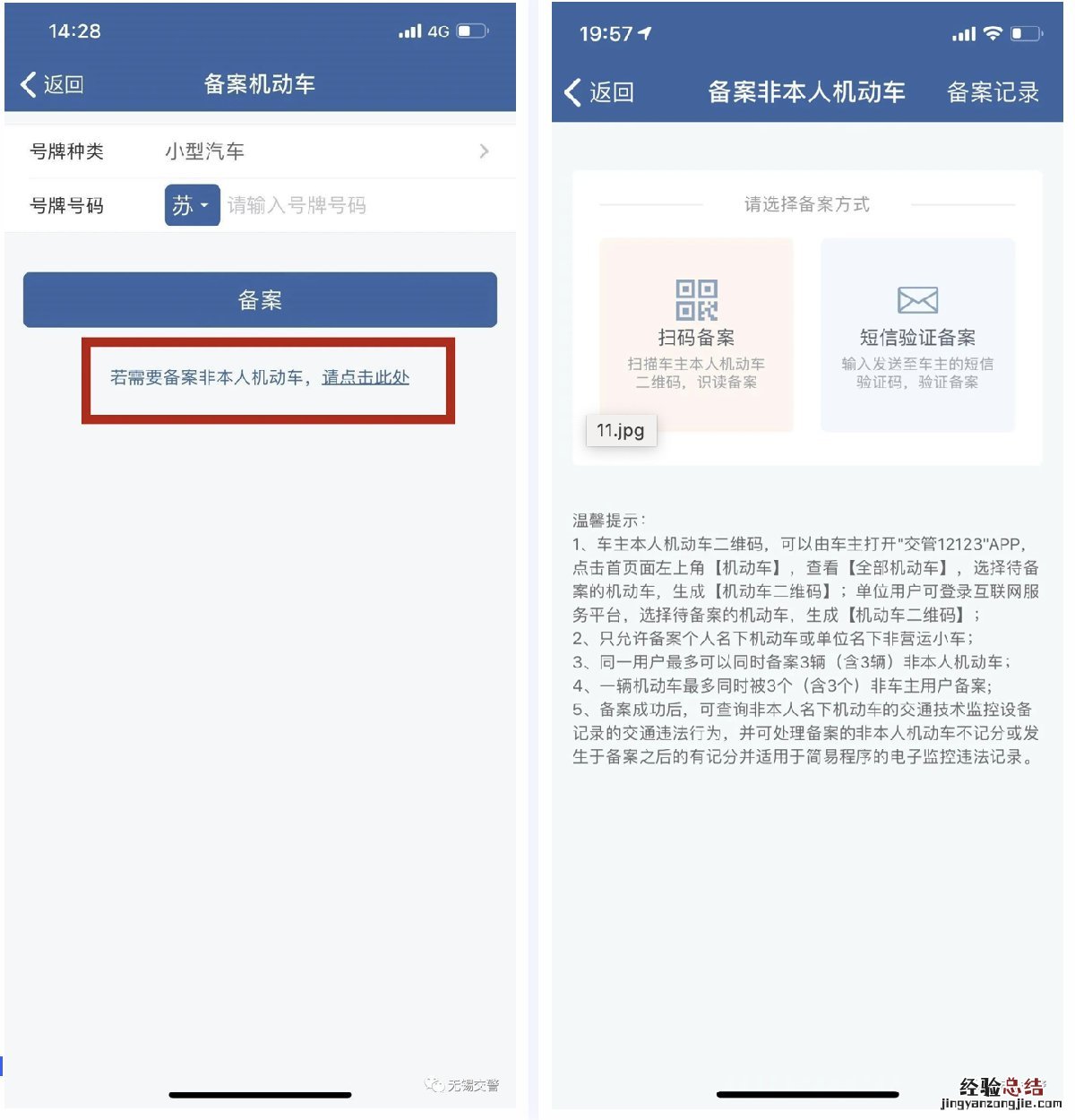1075x1120 pixels.
Task: Click the 11.jpg filename tooltip
Action: pyautogui.click(x=621, y=430)
